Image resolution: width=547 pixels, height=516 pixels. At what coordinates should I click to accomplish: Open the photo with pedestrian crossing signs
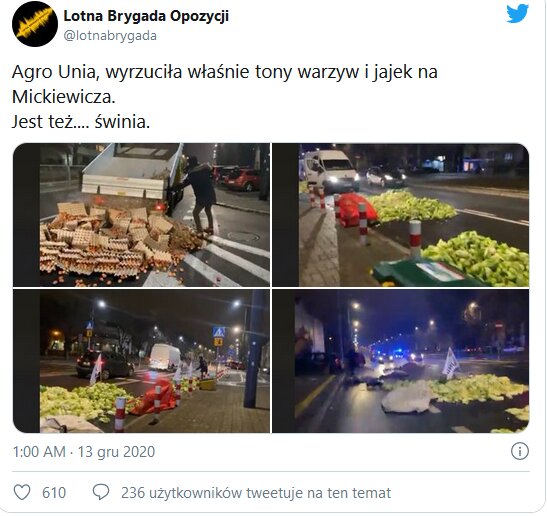tap(141, 361)
